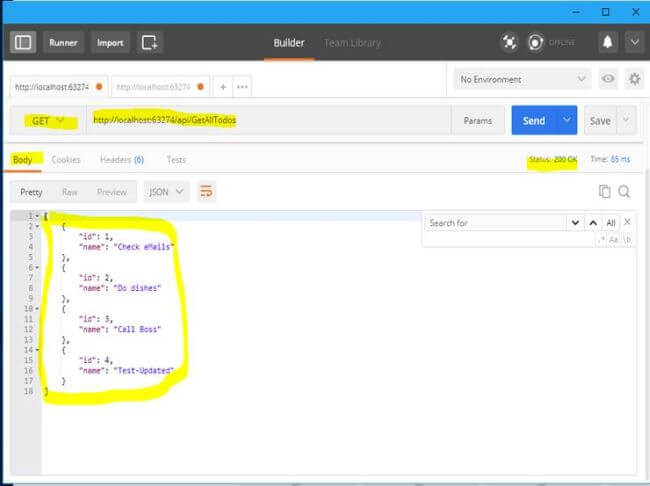
Task: Open the Params editor
Action: click(478, 120)
